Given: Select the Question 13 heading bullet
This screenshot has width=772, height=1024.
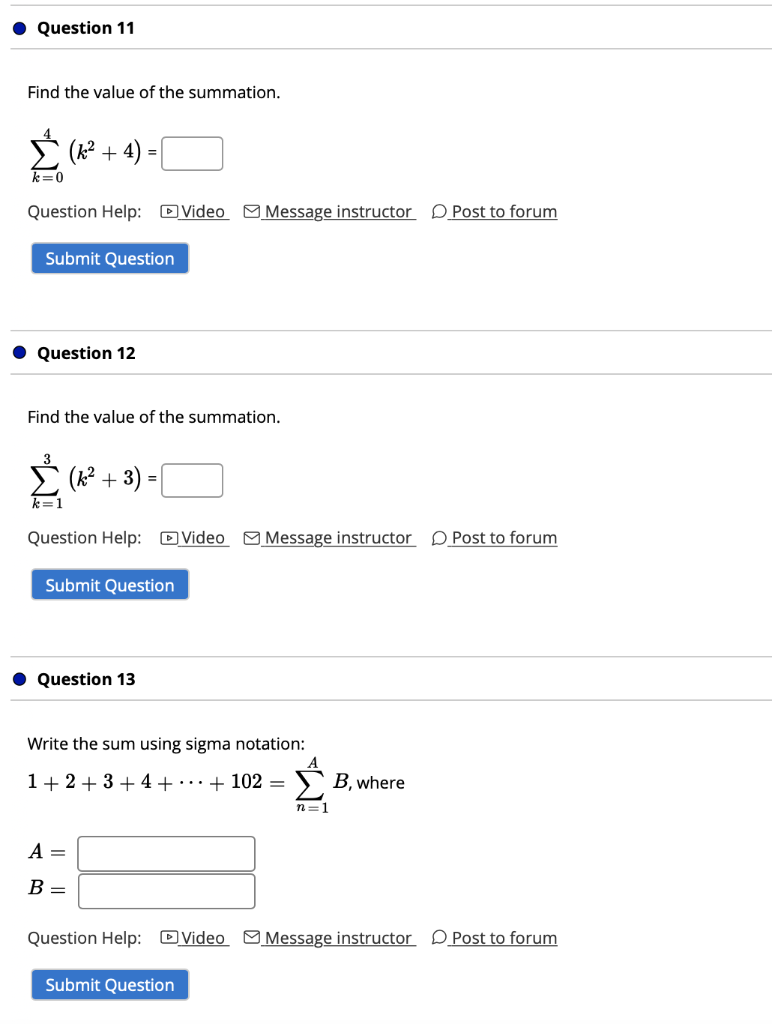Looking at the screenshot, I should click(x=20, y=679).
